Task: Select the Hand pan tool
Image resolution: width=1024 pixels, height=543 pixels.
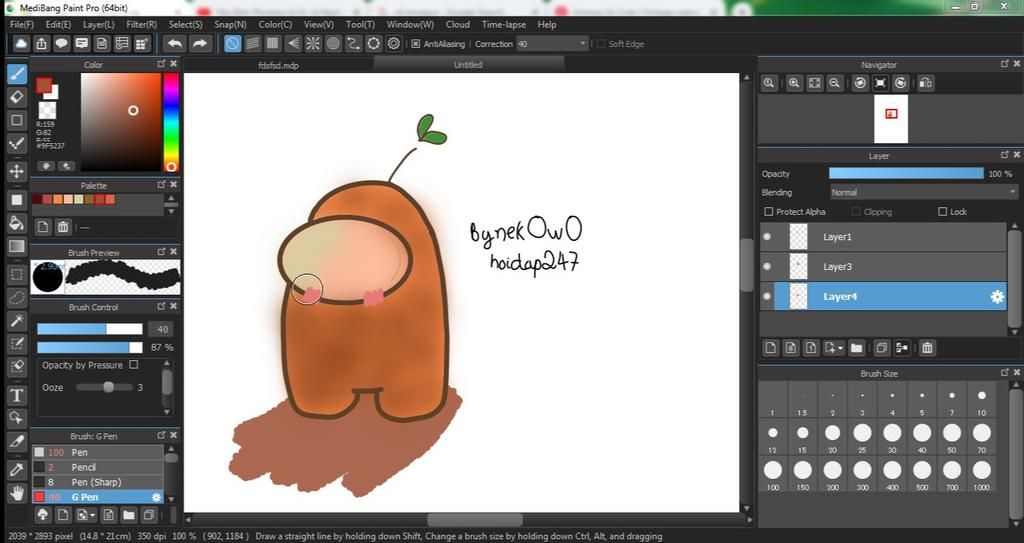Action: coord(17,493)
